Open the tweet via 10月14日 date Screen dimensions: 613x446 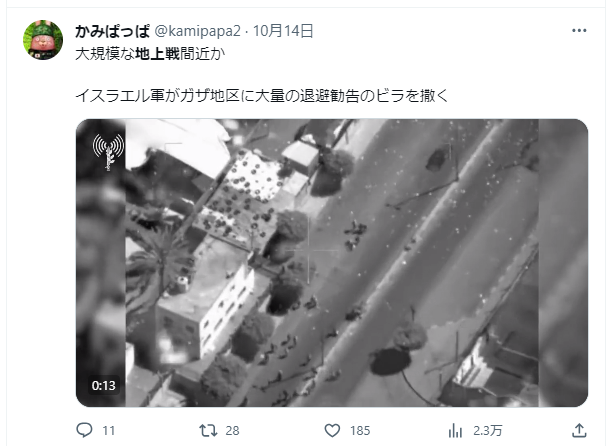(283, 31)
